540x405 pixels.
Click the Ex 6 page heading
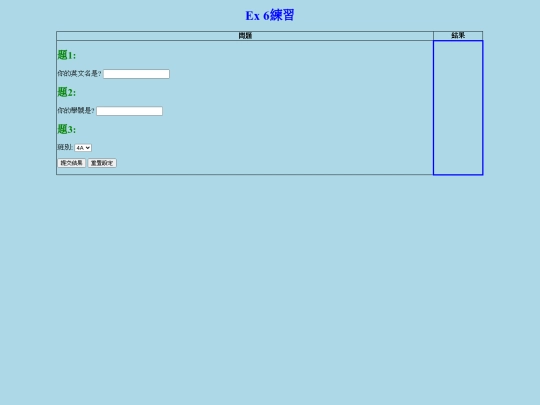click(270, 15)
